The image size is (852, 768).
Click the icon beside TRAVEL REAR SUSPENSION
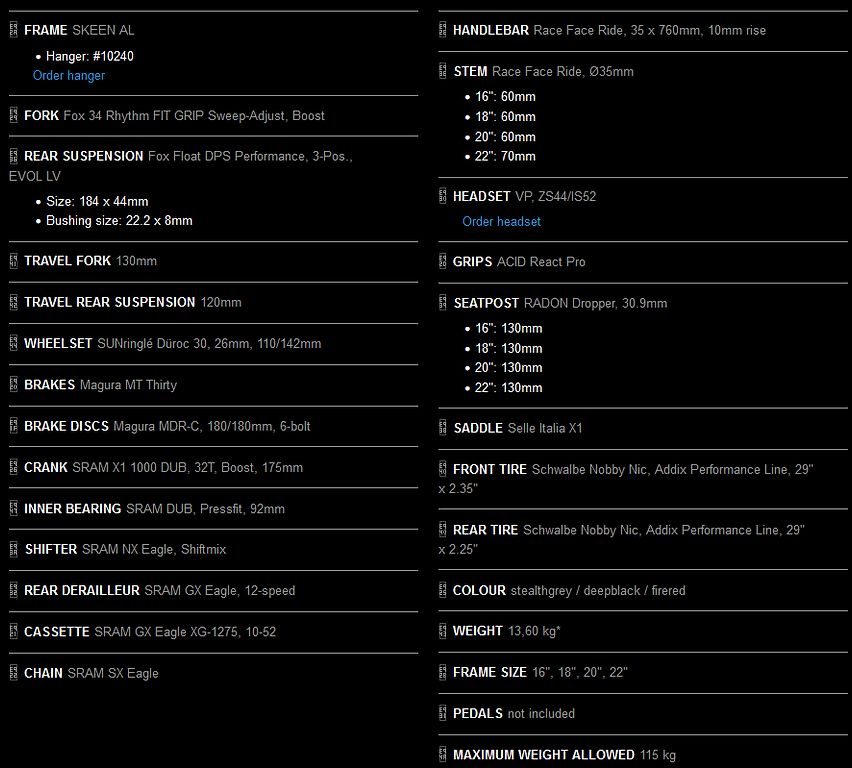pos(14,302)
